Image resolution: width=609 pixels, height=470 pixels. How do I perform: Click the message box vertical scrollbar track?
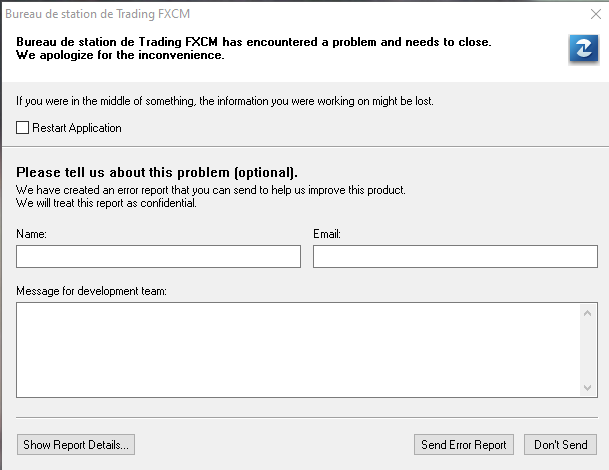click(587, 350)
